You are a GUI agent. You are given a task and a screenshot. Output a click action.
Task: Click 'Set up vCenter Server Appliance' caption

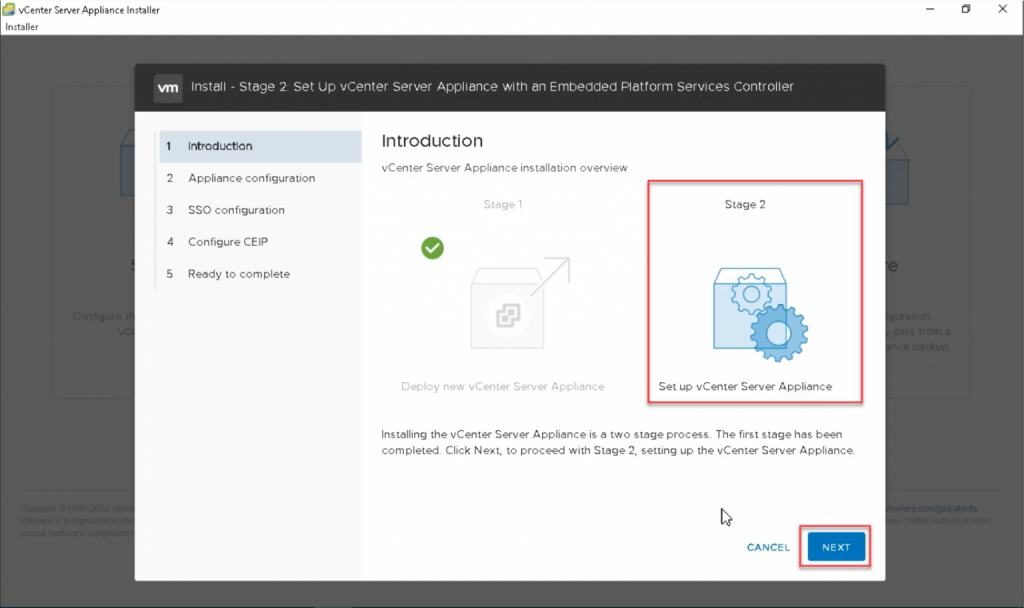tap(745, 387)
